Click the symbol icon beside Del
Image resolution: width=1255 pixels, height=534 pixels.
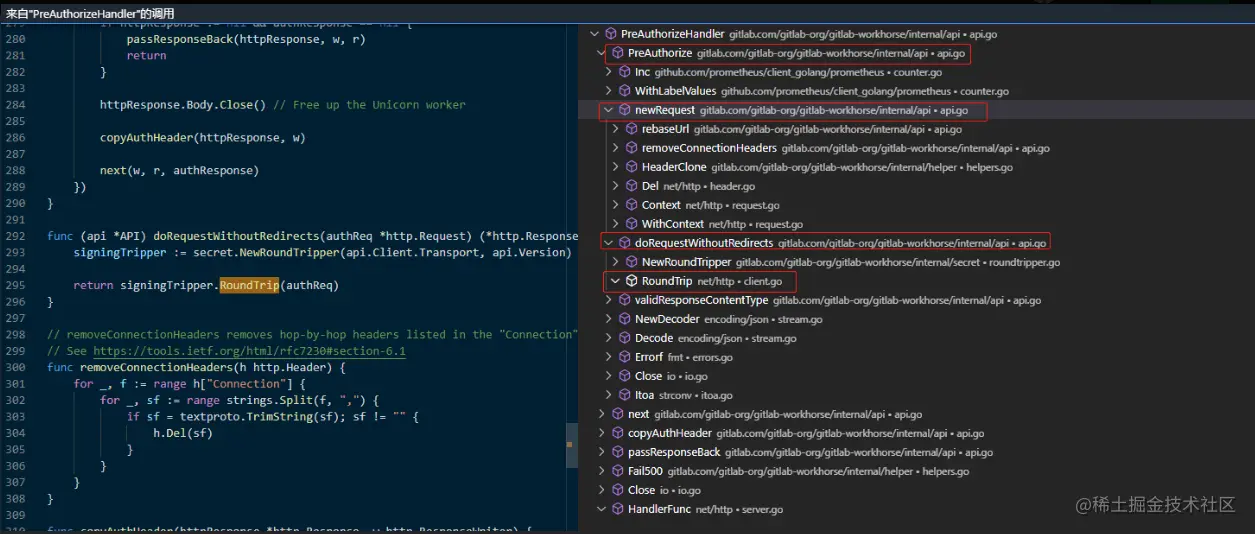632,186
